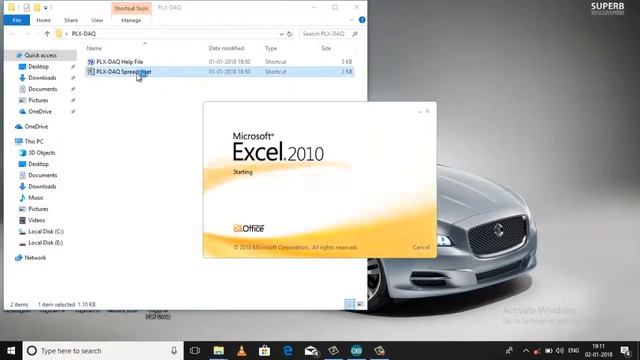This screenshot has height=360, width=640.
Task: Minimize the Excel splash screen
Action: [420, 111]
